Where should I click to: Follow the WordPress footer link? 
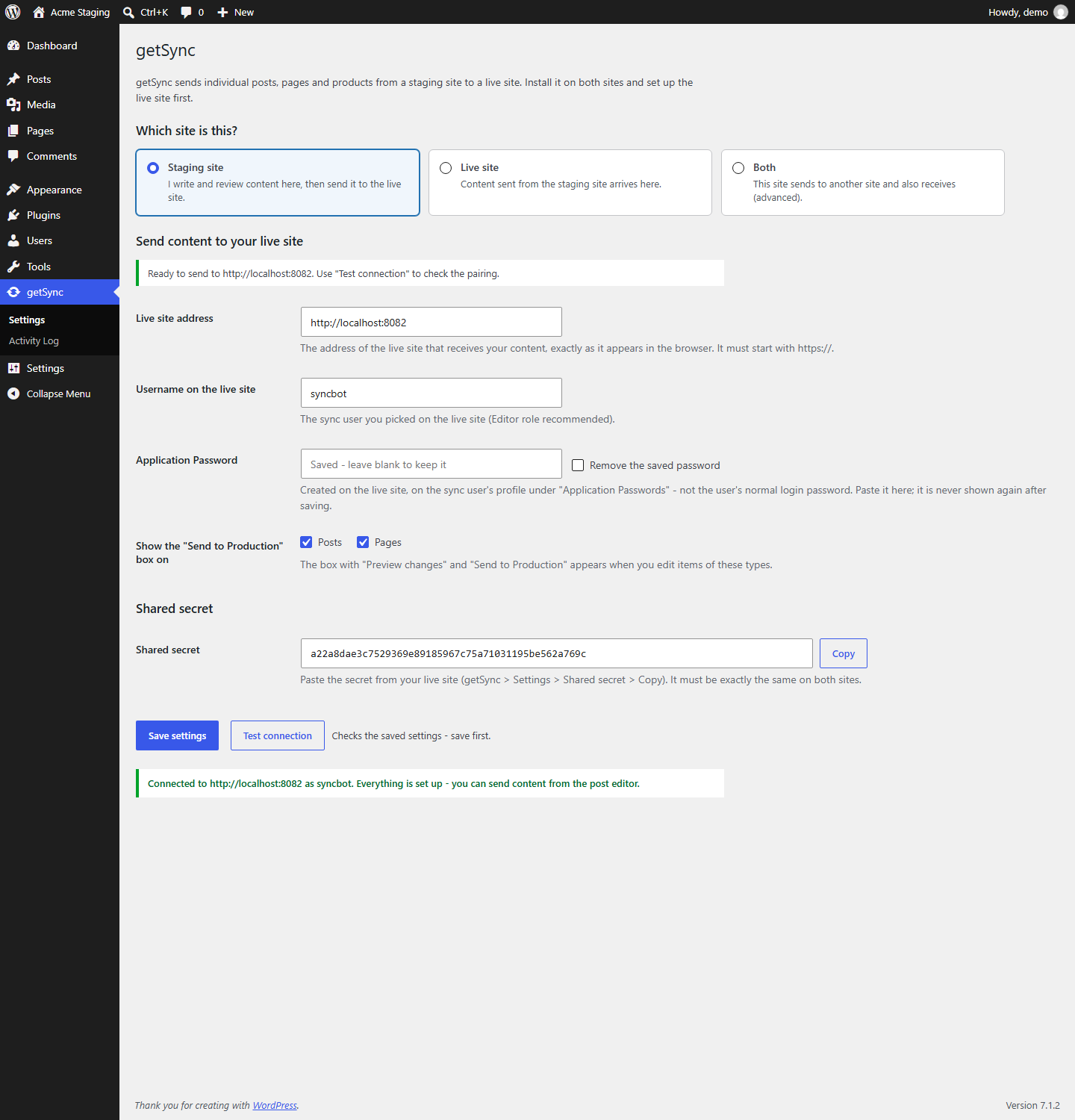(x=275, y=1105)
